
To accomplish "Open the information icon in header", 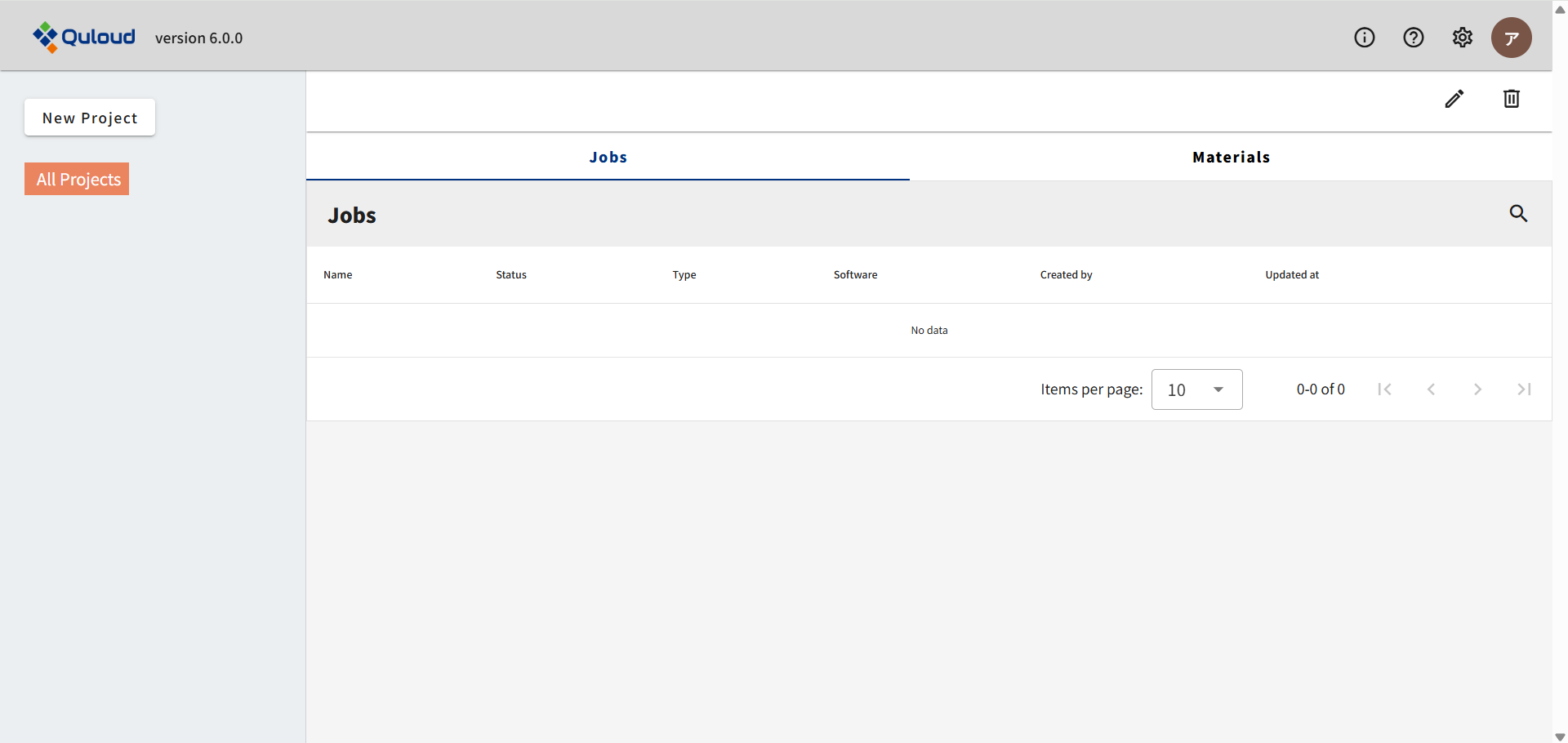I will 1364,38.
